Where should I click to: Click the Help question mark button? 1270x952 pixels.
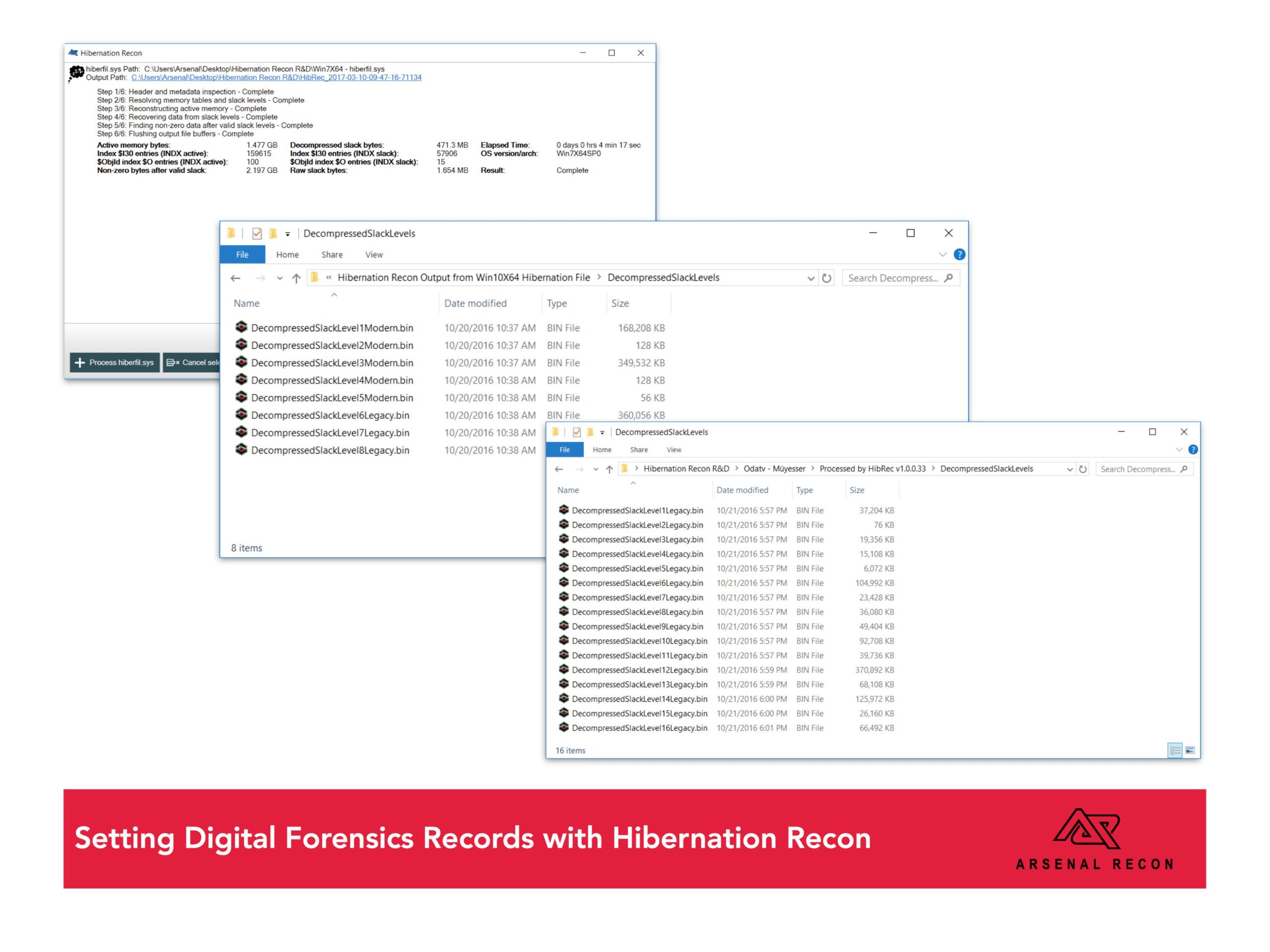coord(959,254)
